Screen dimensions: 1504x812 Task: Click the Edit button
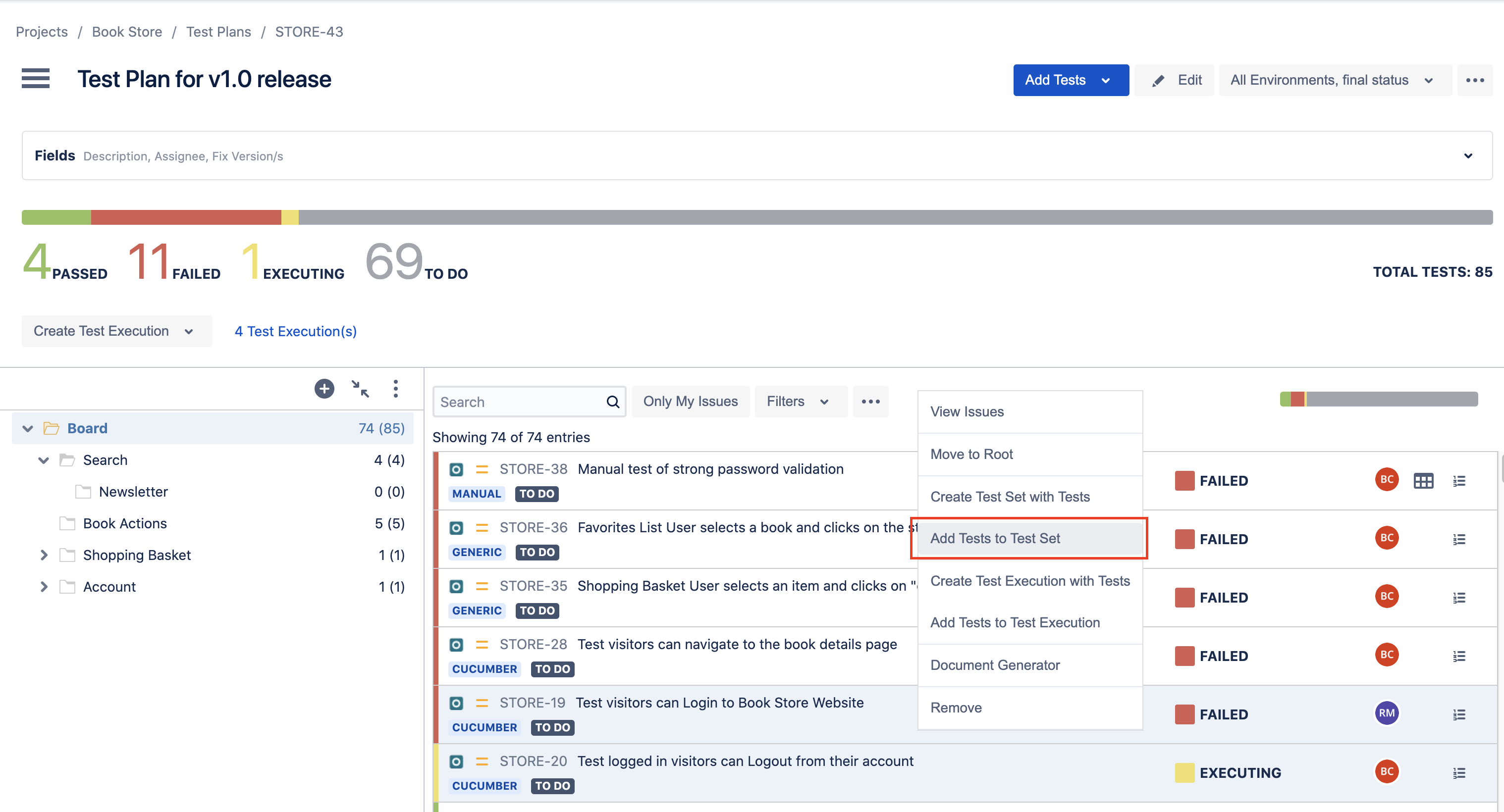(x=1174, y=80)
